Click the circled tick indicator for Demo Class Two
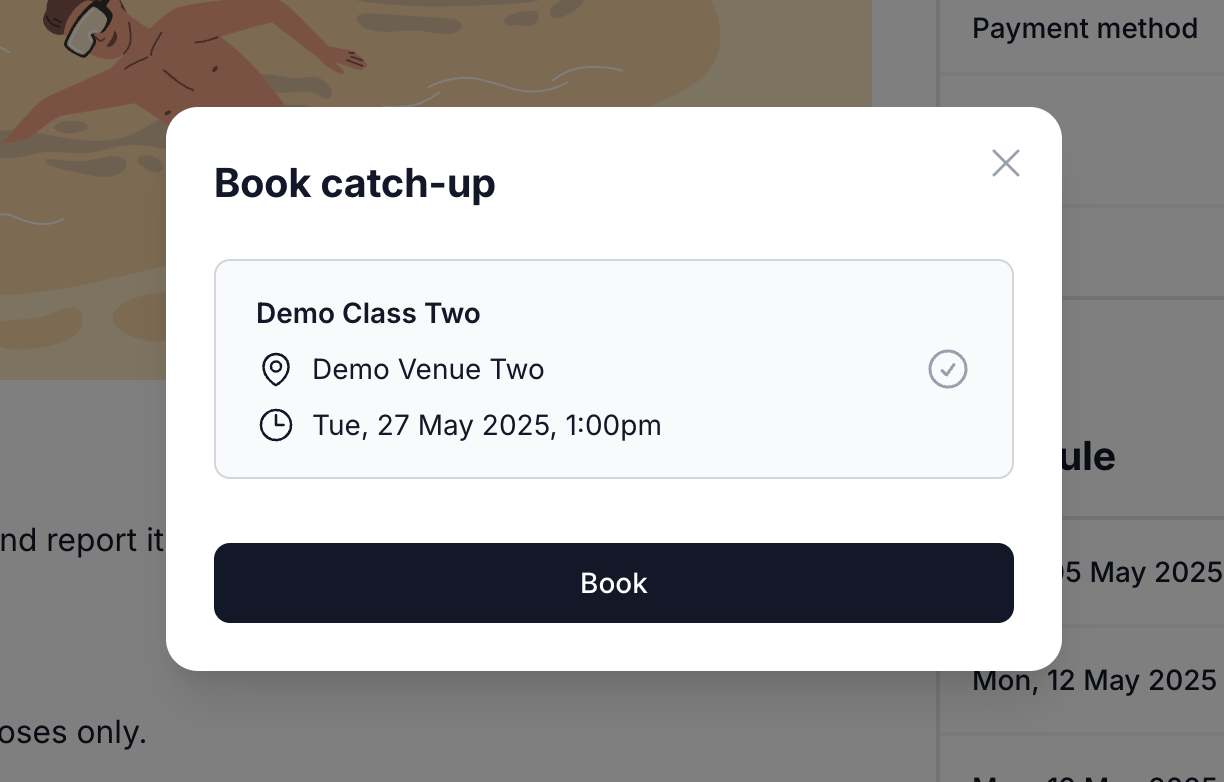1224x782 pixels. (947, 369)
